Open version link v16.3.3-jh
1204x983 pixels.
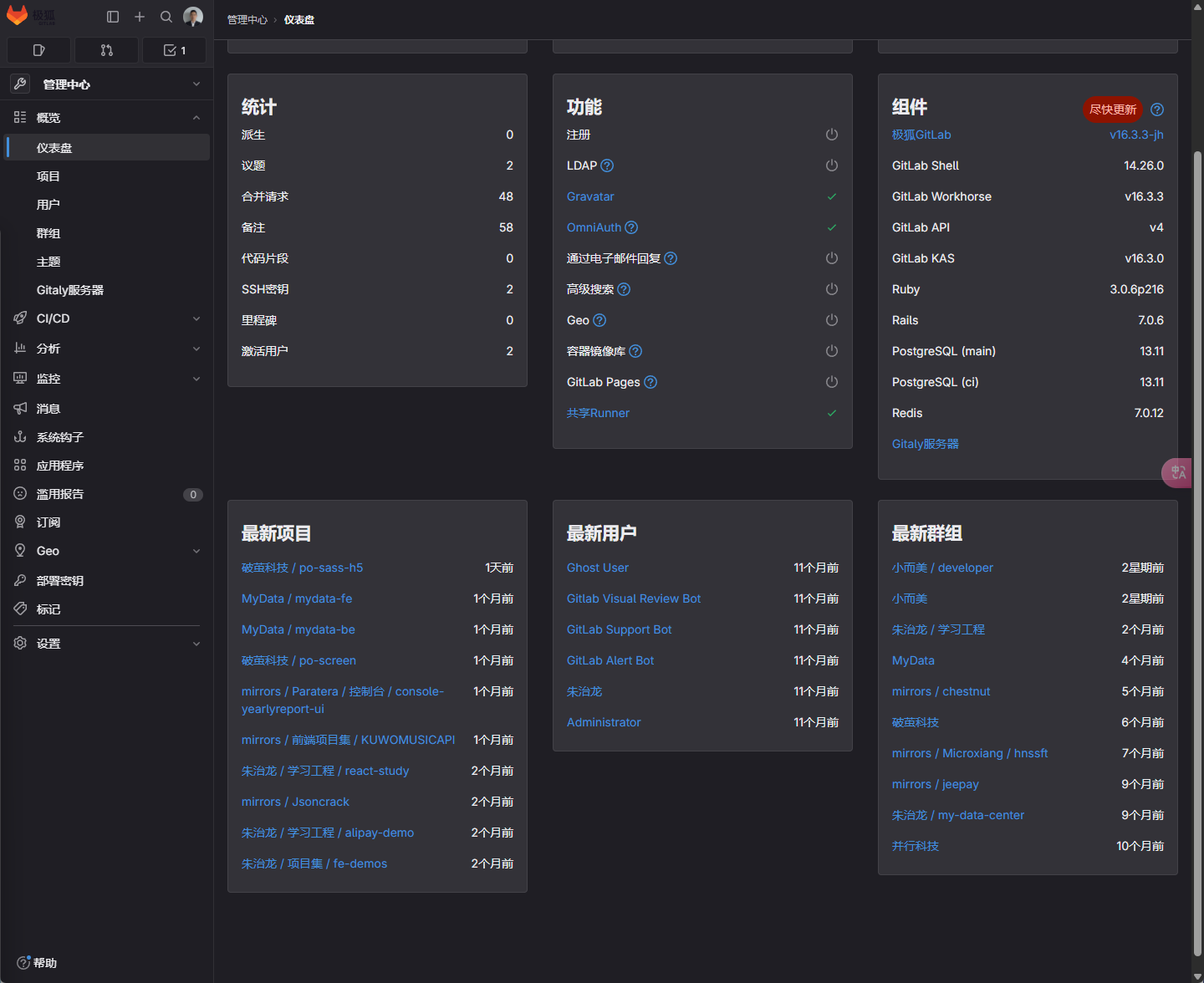(1136, 135)
